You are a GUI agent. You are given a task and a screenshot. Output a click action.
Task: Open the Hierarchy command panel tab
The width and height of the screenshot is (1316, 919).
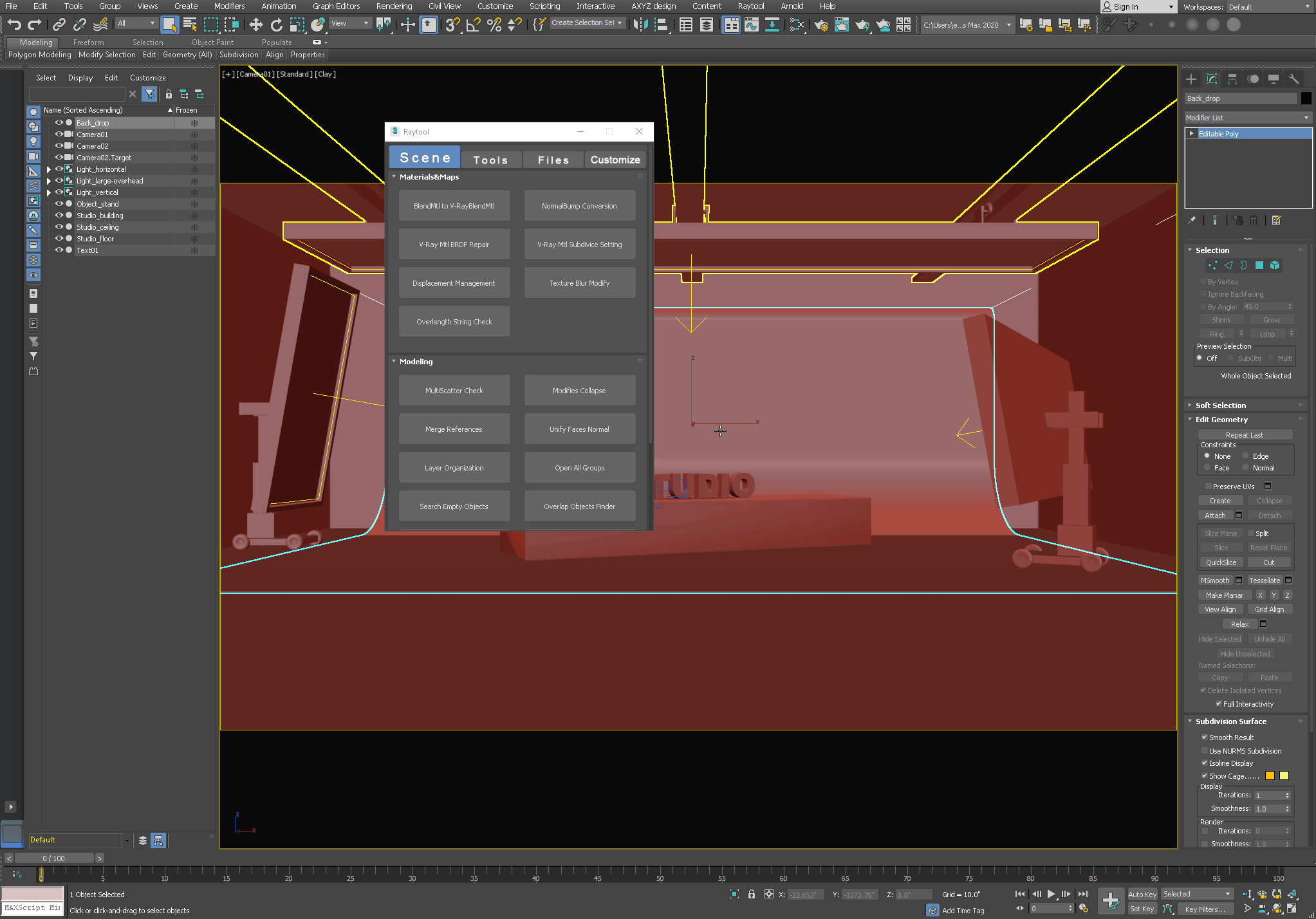point(1232,79)
